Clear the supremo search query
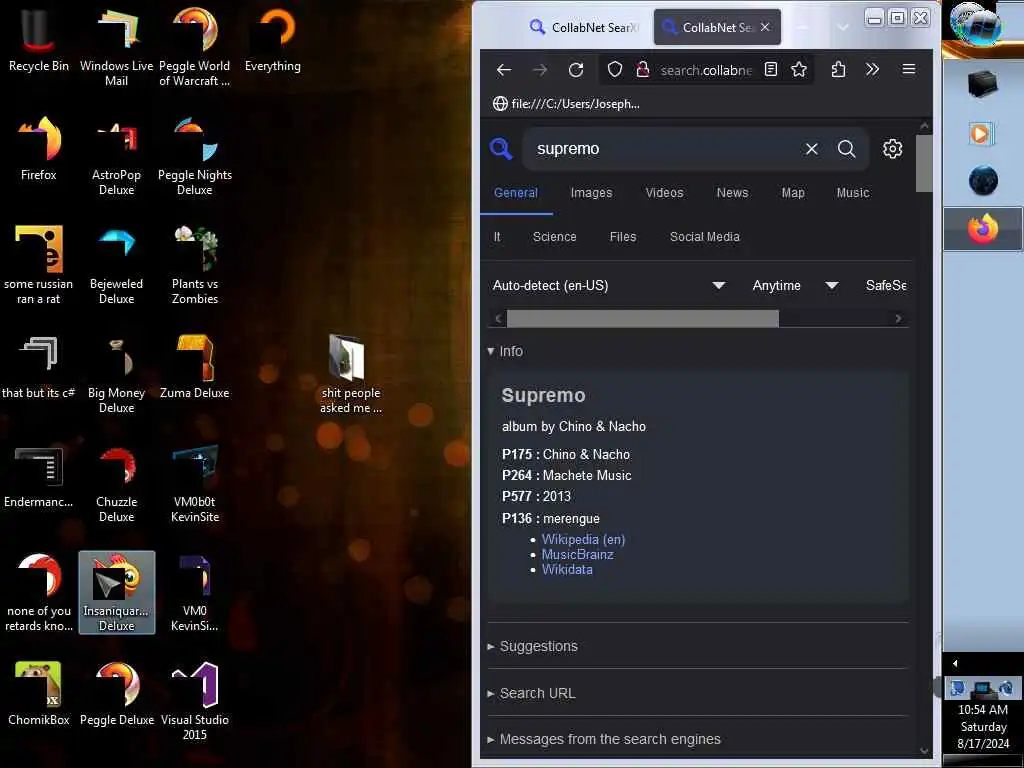The image size is (1024, 768). coord(812,149)
